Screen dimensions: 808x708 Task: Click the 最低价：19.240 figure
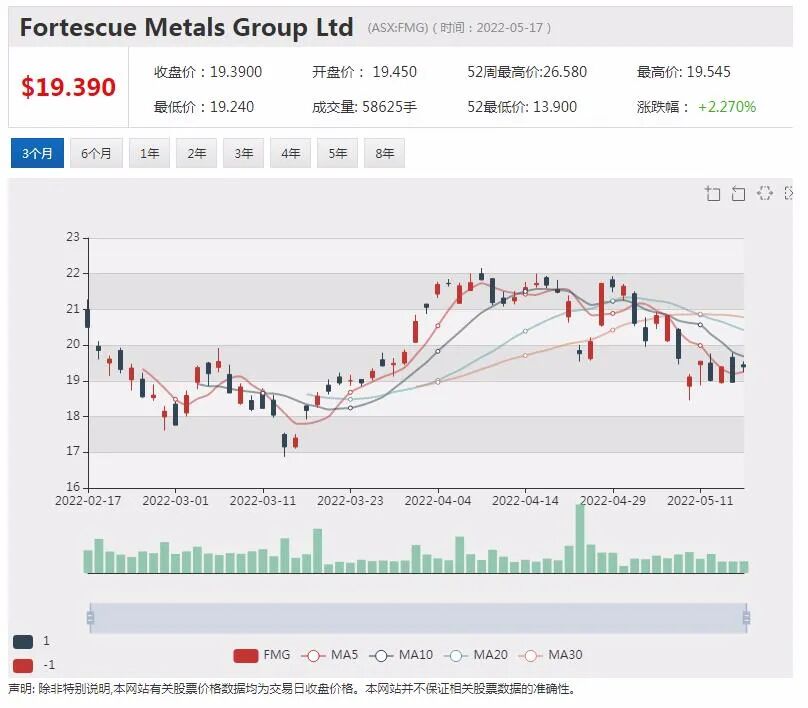pyautogui.click(x=204, y=107)
